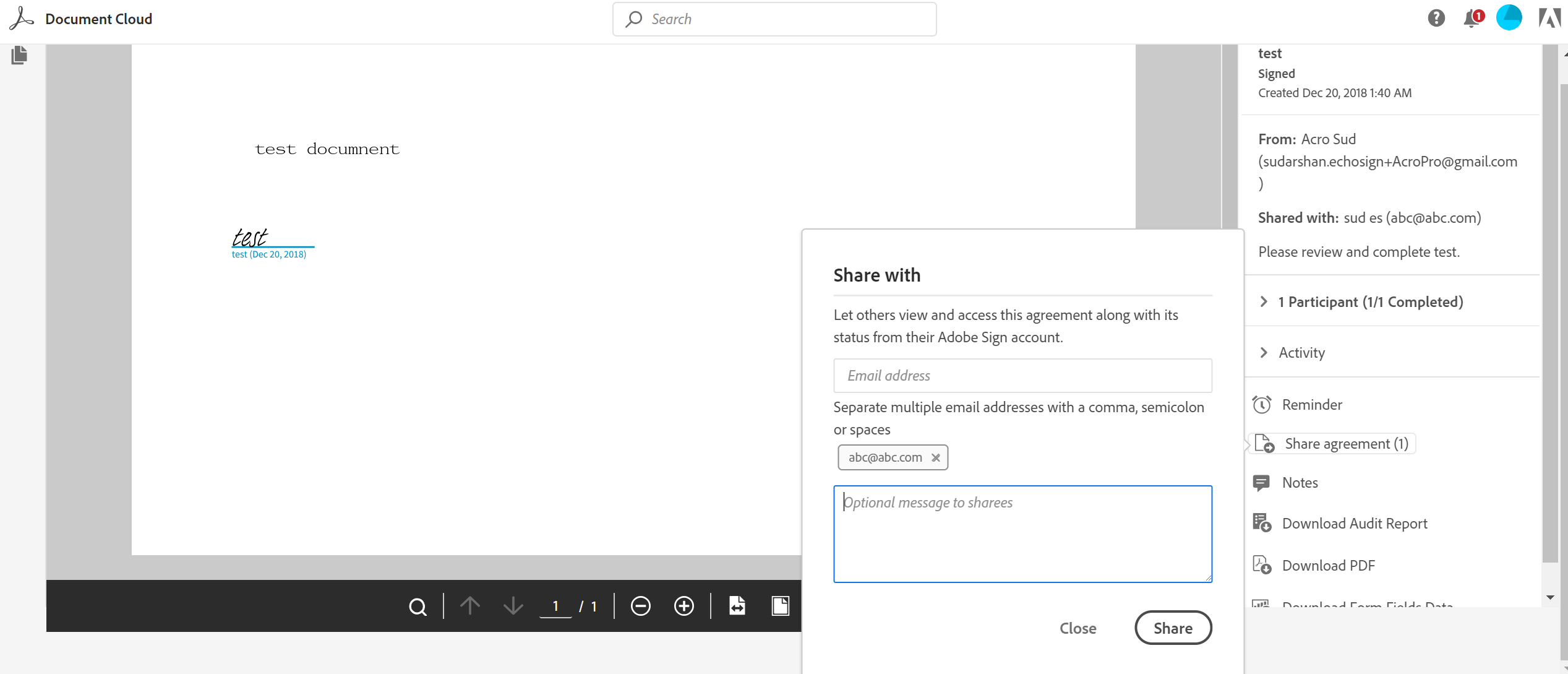Remove the abc@abc.com email chip
This screenshot has width=1568, height=674.
936,458
